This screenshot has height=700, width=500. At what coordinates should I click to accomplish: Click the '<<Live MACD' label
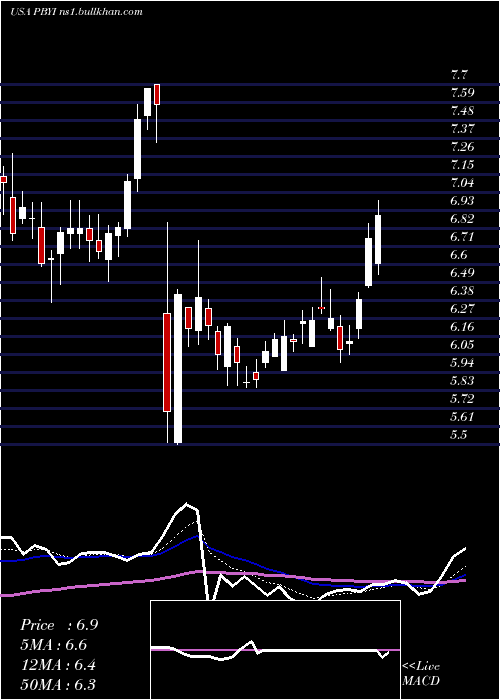click(x=421, y=674)
